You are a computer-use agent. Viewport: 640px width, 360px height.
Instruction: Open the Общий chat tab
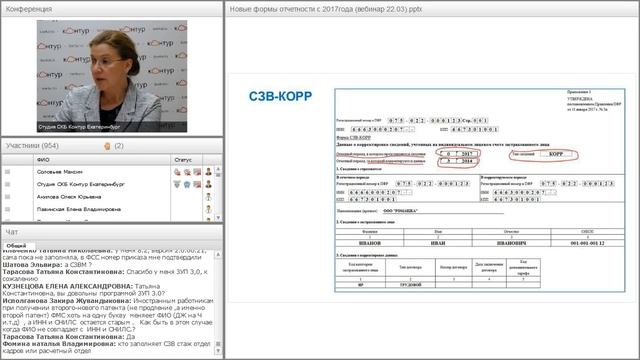[x=16, y=246]
